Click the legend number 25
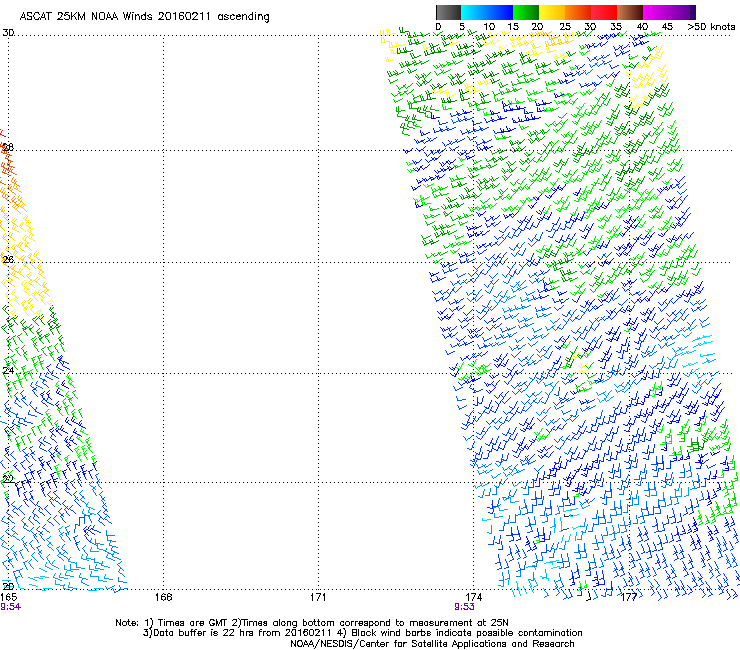The width and height of the screenshot is (740, 650). (x=565, y=27)
